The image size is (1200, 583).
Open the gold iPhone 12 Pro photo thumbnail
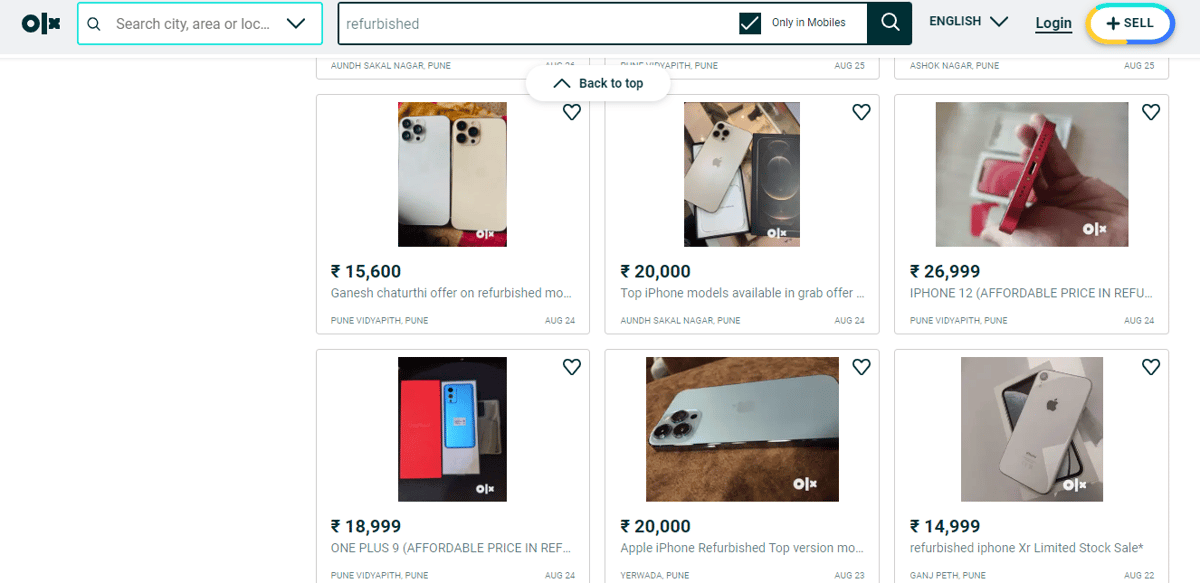742,174
